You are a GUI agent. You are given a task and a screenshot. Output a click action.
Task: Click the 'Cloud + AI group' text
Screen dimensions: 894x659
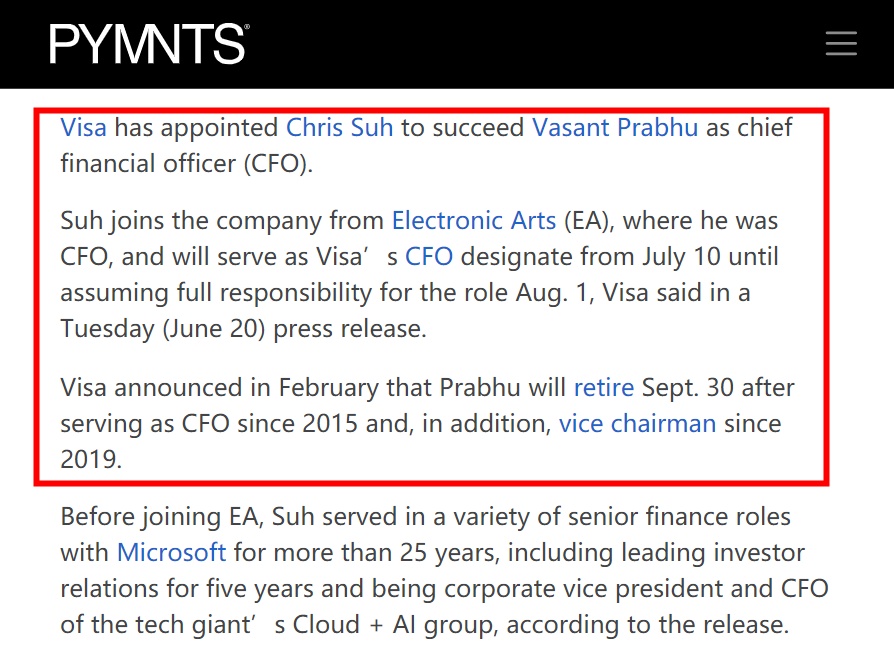coord(392,625)
